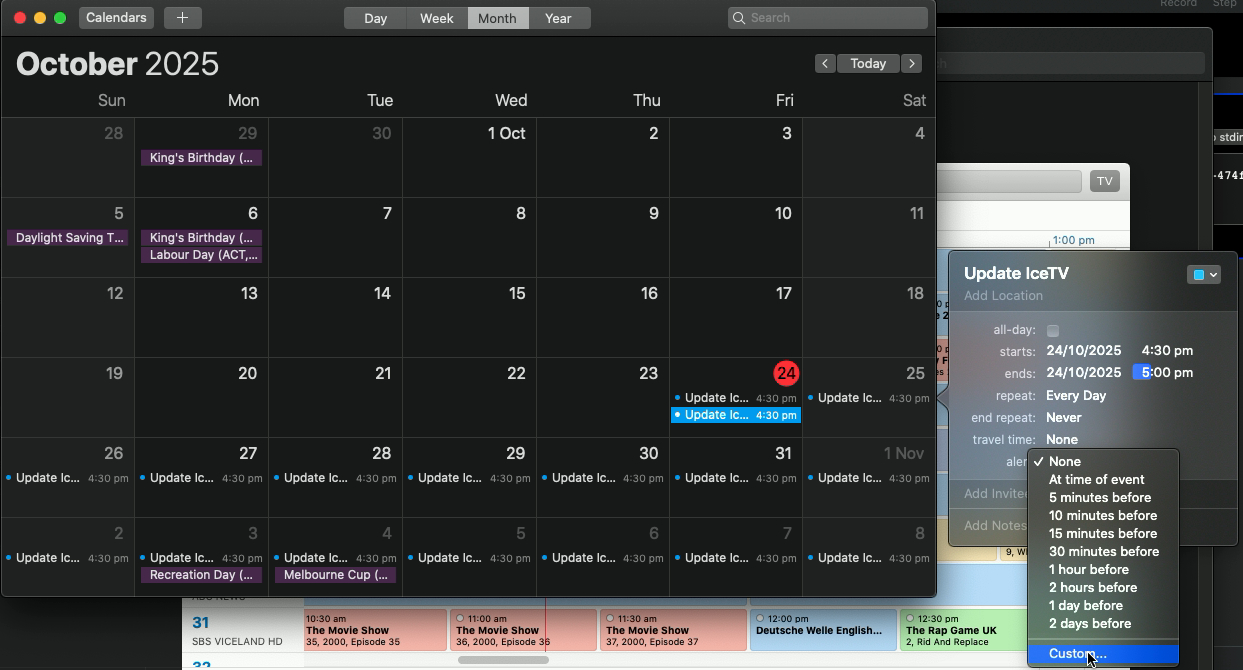The height and width of the screenshot is (670, 1243).
Task: Switch to Month view
Action: tap(498, 18)
